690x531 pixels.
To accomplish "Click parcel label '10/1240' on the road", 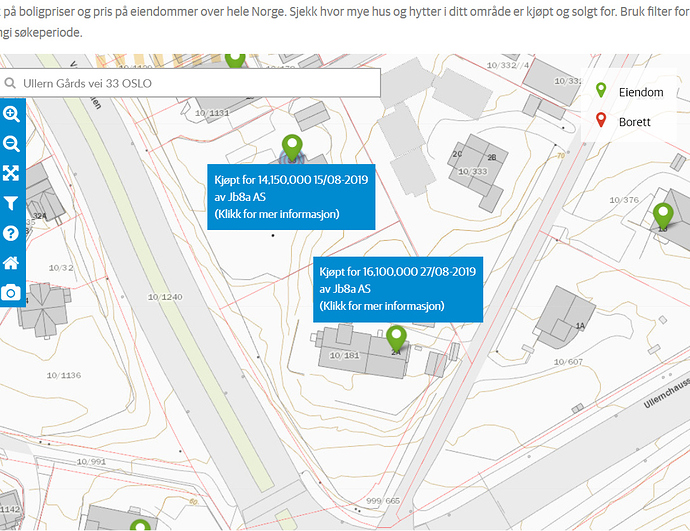I will pos(165,297).
